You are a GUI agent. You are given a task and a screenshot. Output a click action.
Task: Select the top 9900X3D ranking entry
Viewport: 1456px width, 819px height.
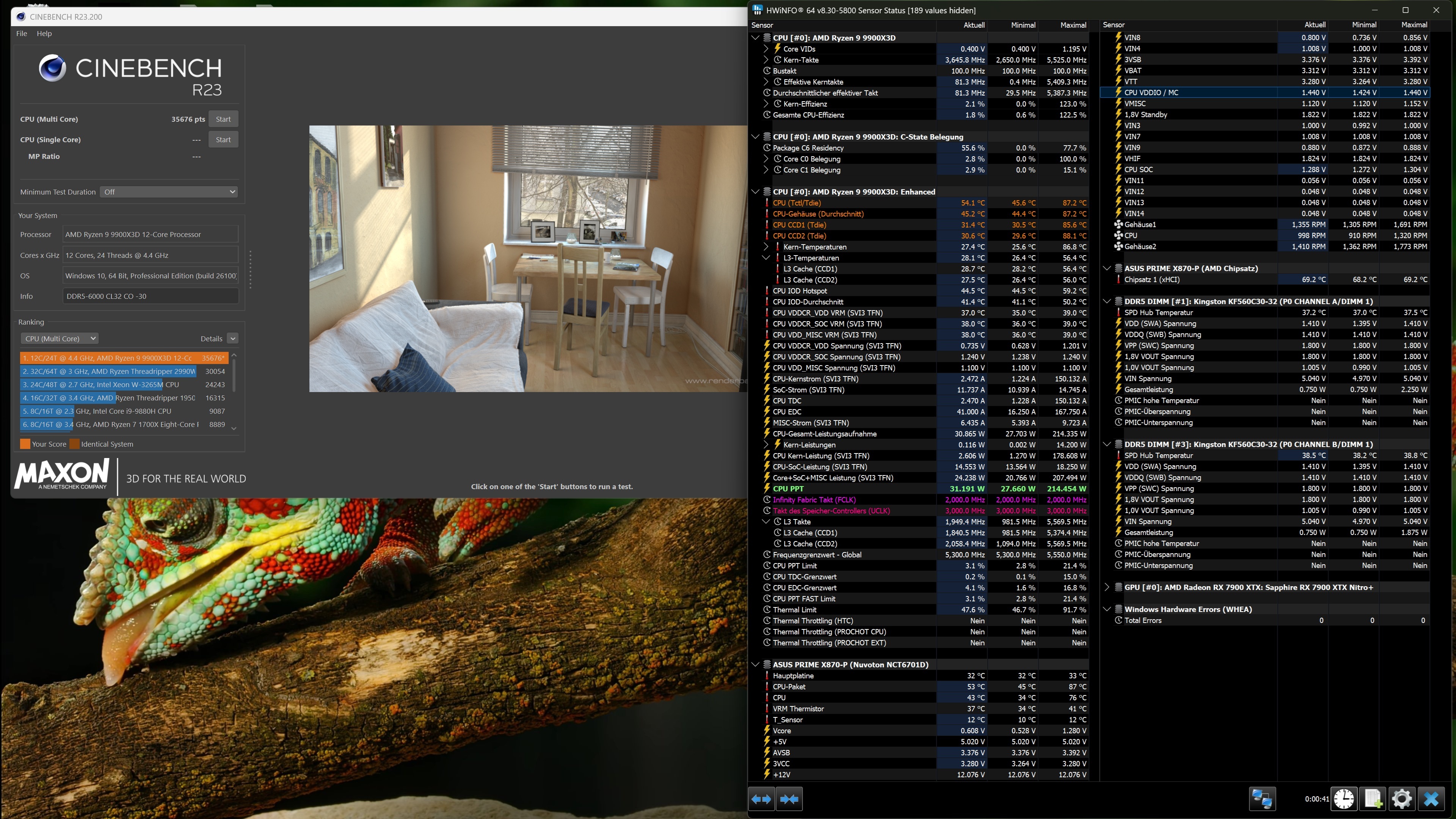[x=124, y=358]
